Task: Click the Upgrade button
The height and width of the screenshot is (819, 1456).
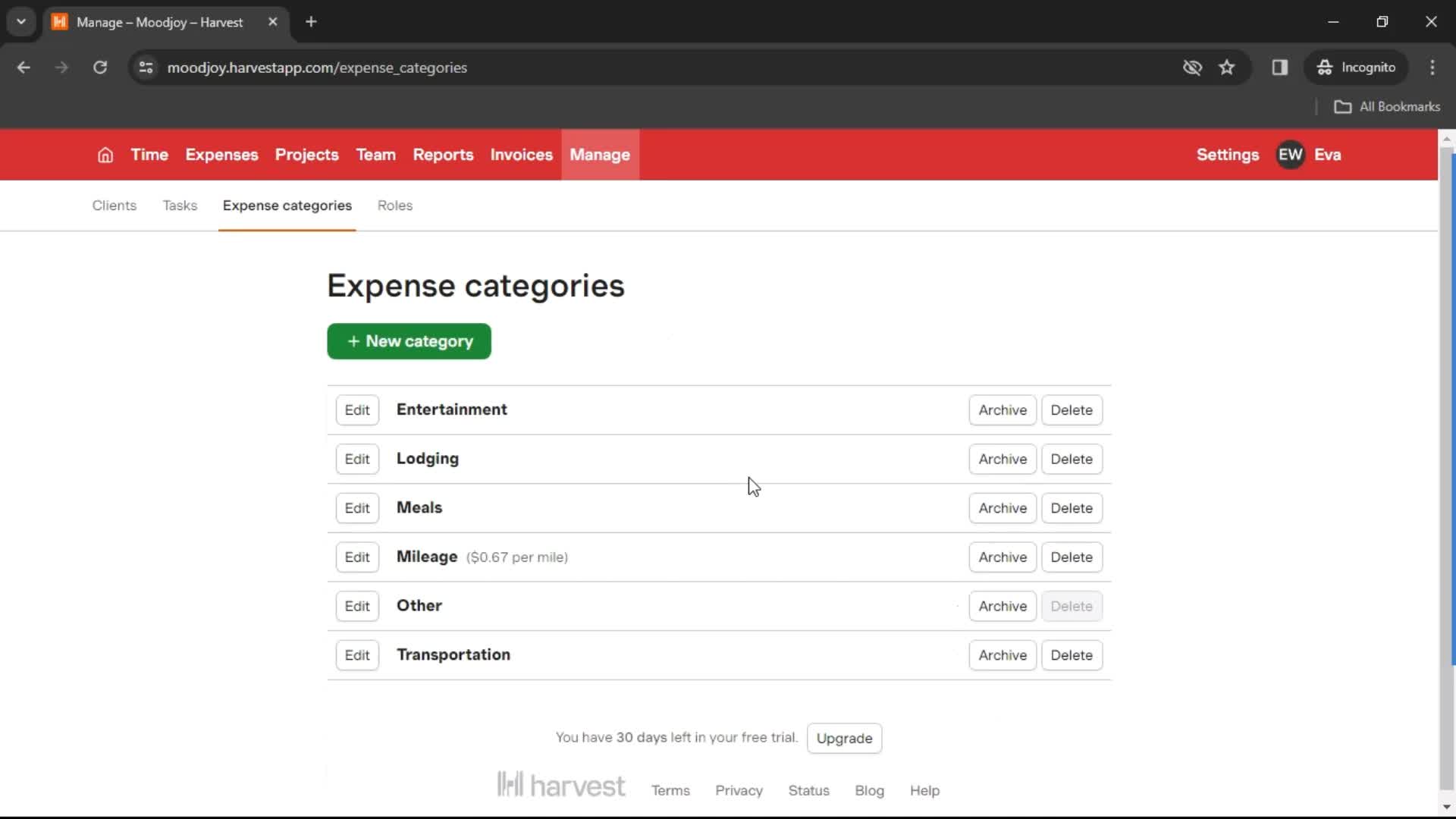Action: coord(844,738)
